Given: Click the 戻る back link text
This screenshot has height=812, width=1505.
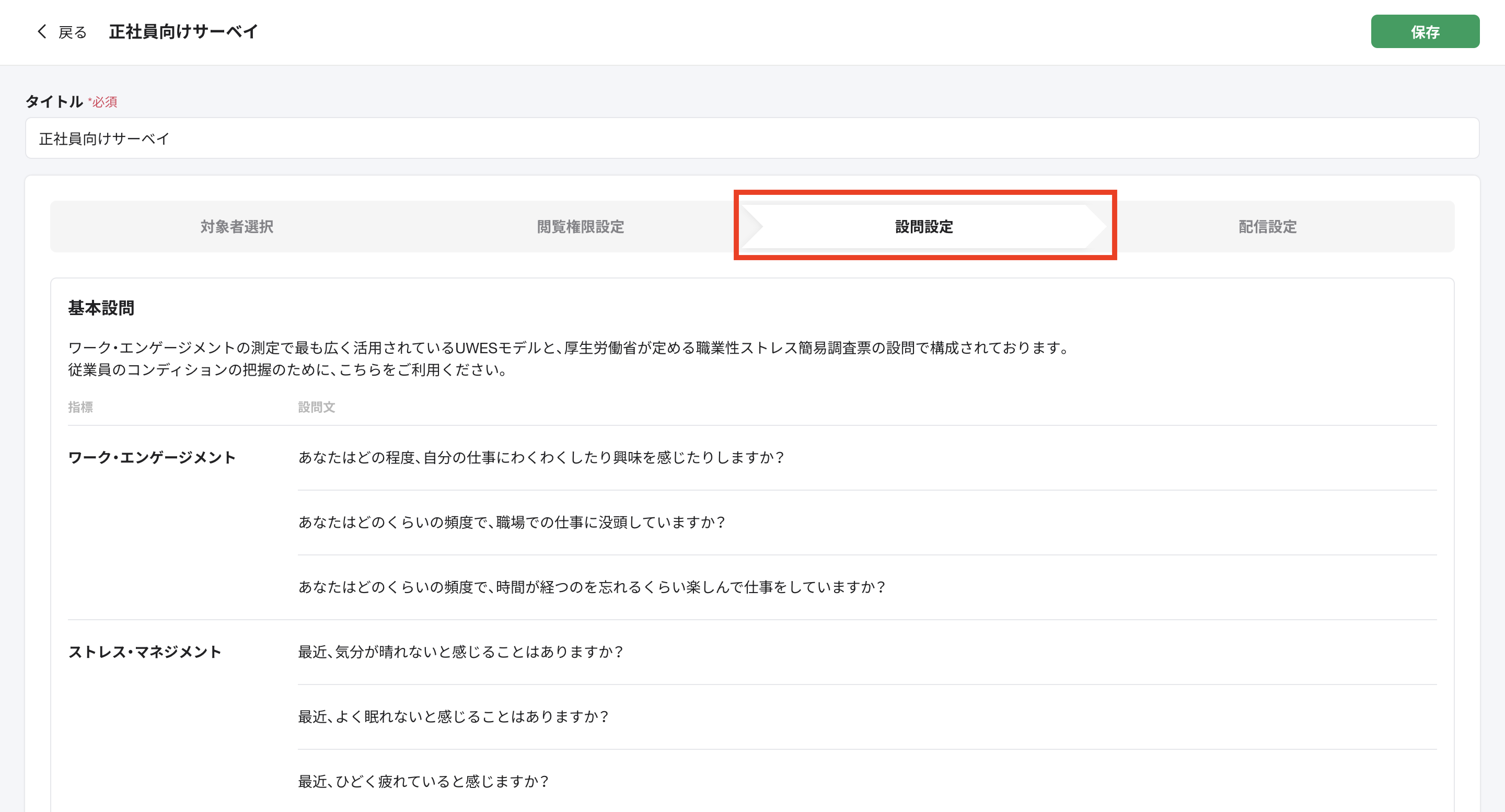Looking at the screenshot, I should [x=73, y=32].
